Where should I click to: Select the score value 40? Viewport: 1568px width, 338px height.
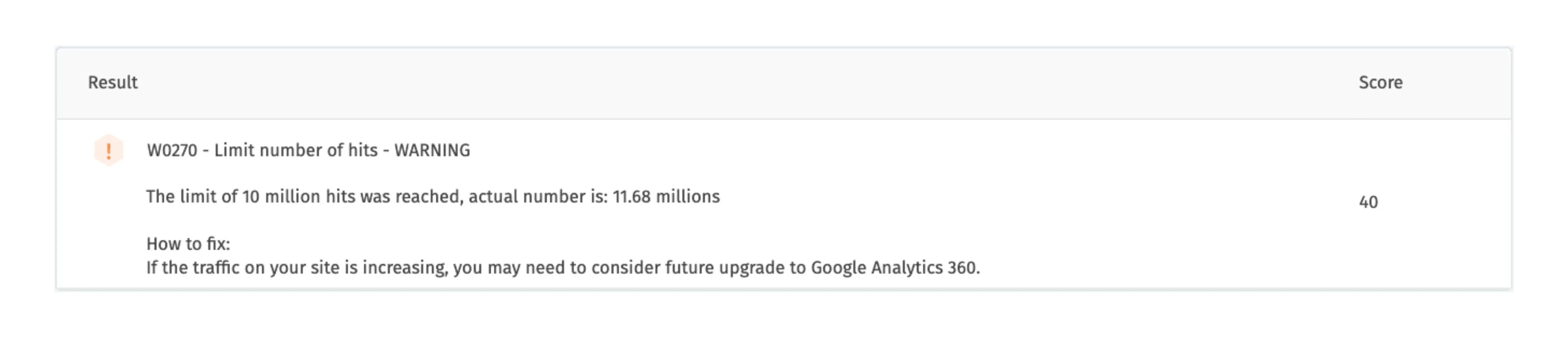[1368, 202]
